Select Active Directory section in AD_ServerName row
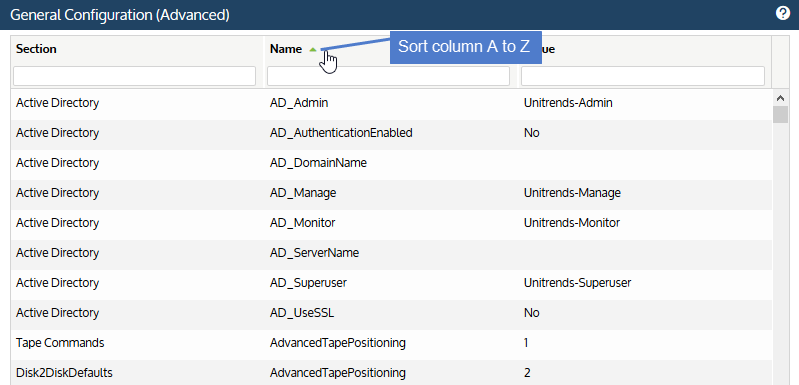The width and height of the screenshot is (799, 385). tap(58, 253)
